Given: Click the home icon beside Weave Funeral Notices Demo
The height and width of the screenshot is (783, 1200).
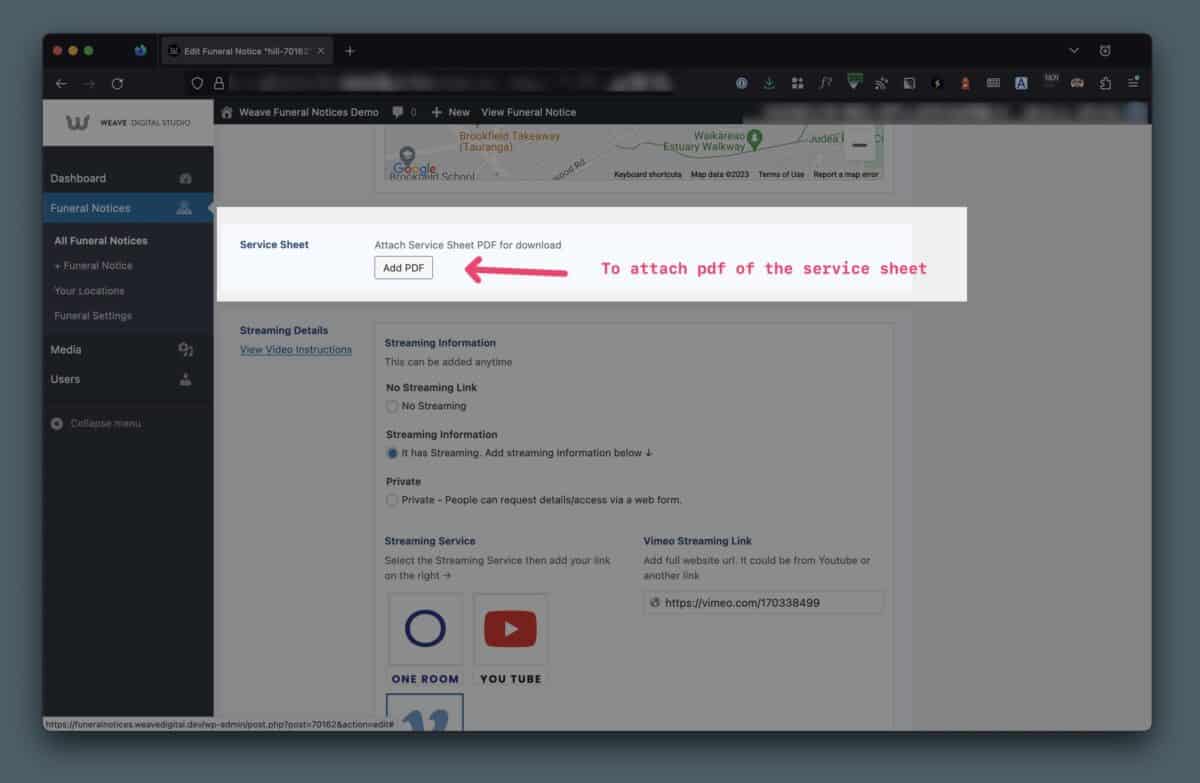Looking at the screenshot, I should pos(227,112).
